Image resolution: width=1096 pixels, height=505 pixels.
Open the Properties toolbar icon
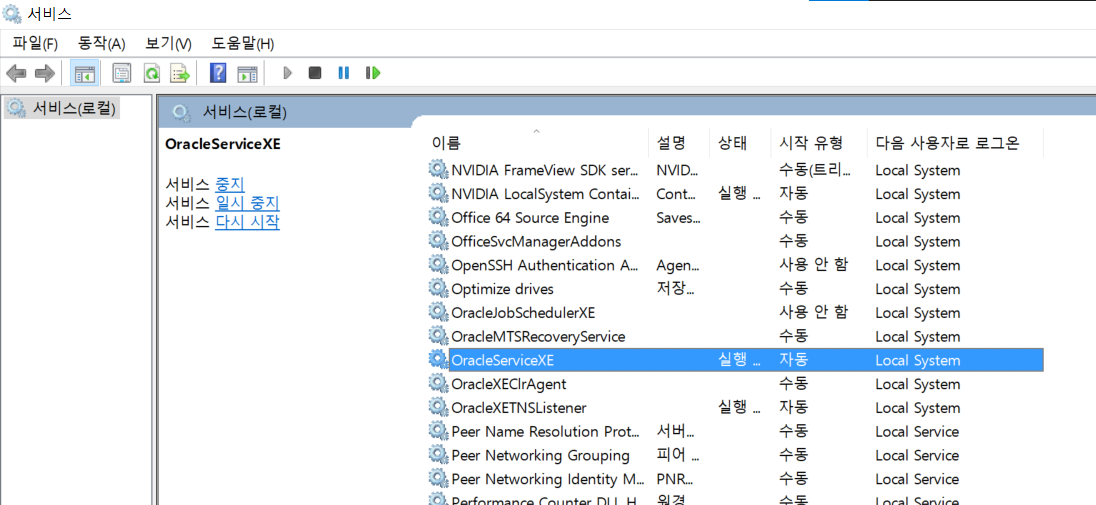tap(122, 73)
